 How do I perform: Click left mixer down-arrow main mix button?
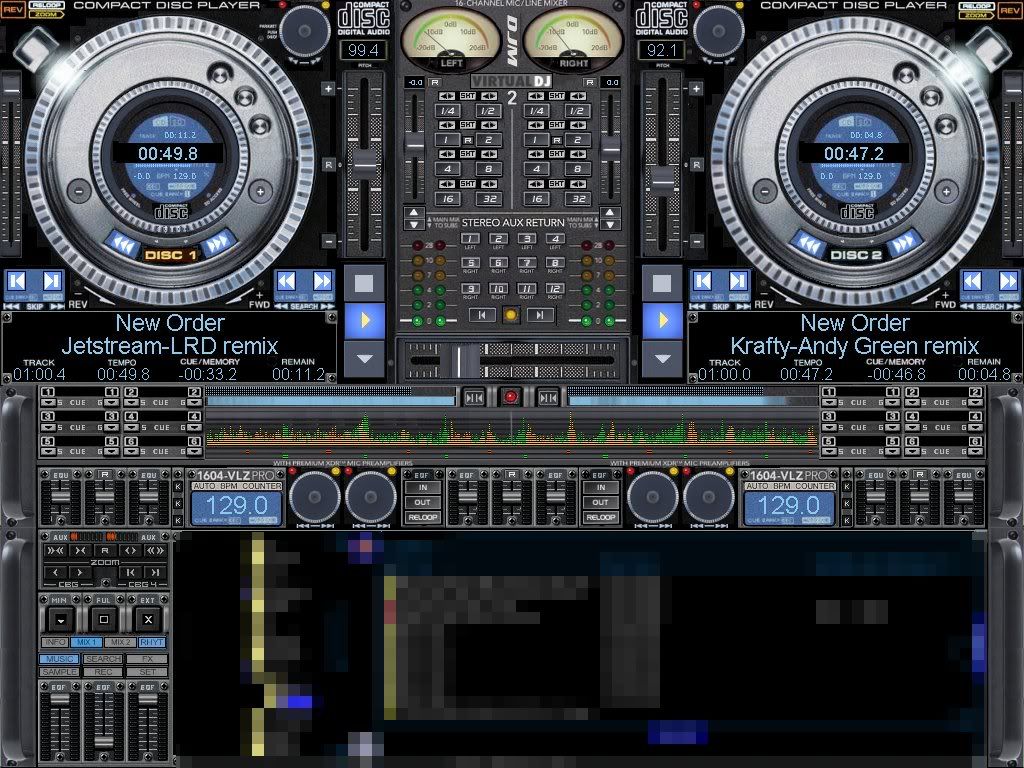(x=414, y=225)
